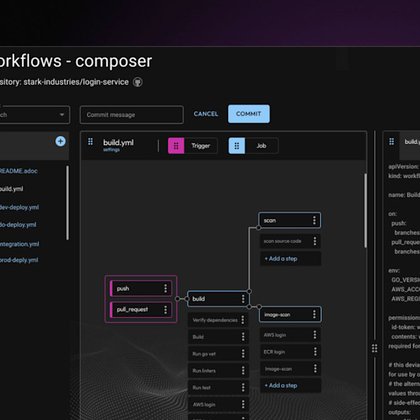Viewport: 420px width, 420px height.
Task: Select the ECR login step
Action: pyautogui.click(x=290, y=352)
